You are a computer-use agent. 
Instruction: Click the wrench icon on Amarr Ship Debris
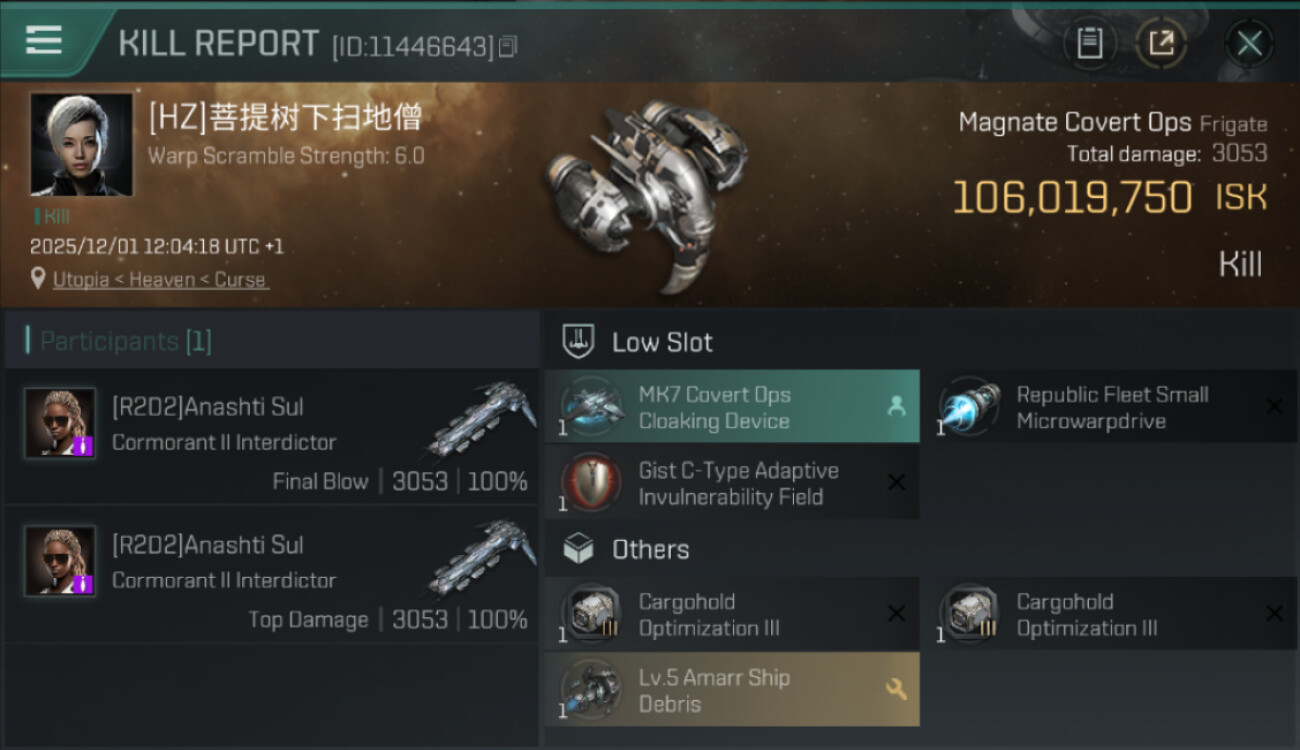coord(895,689)
